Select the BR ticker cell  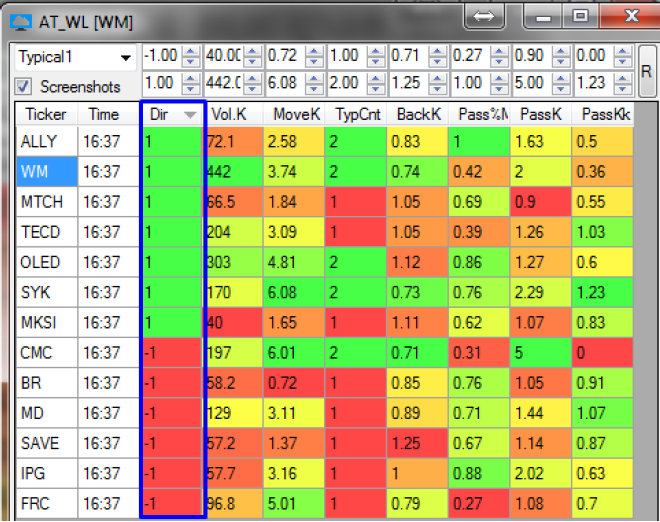point(47,383)
